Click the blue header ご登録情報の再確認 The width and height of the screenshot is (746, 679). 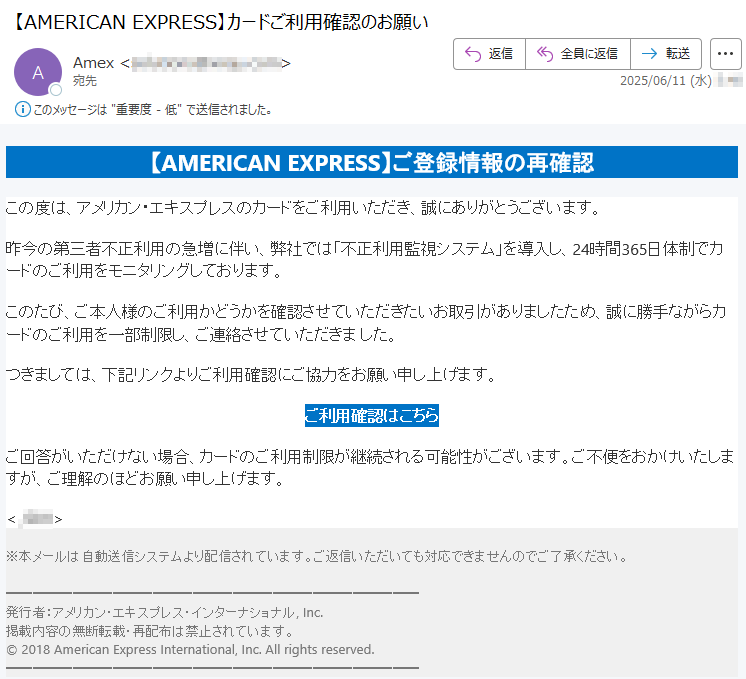coord(372,162)
